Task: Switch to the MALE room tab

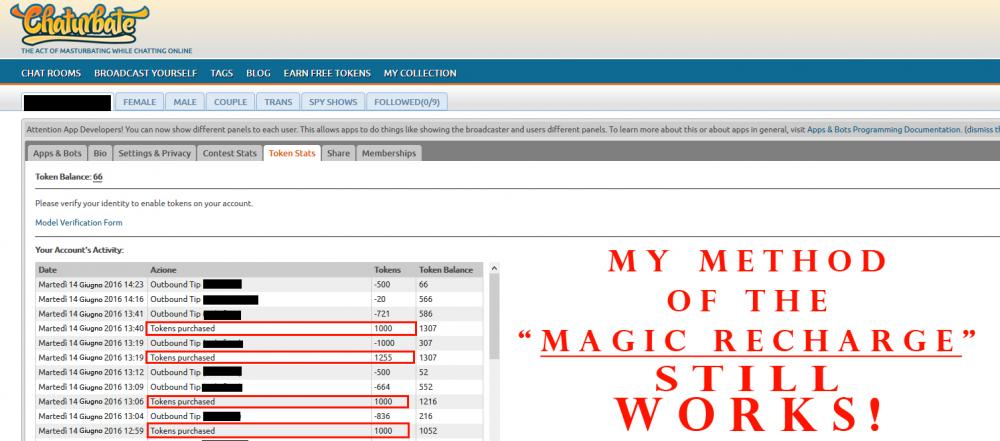Action: tap(185, 102)
